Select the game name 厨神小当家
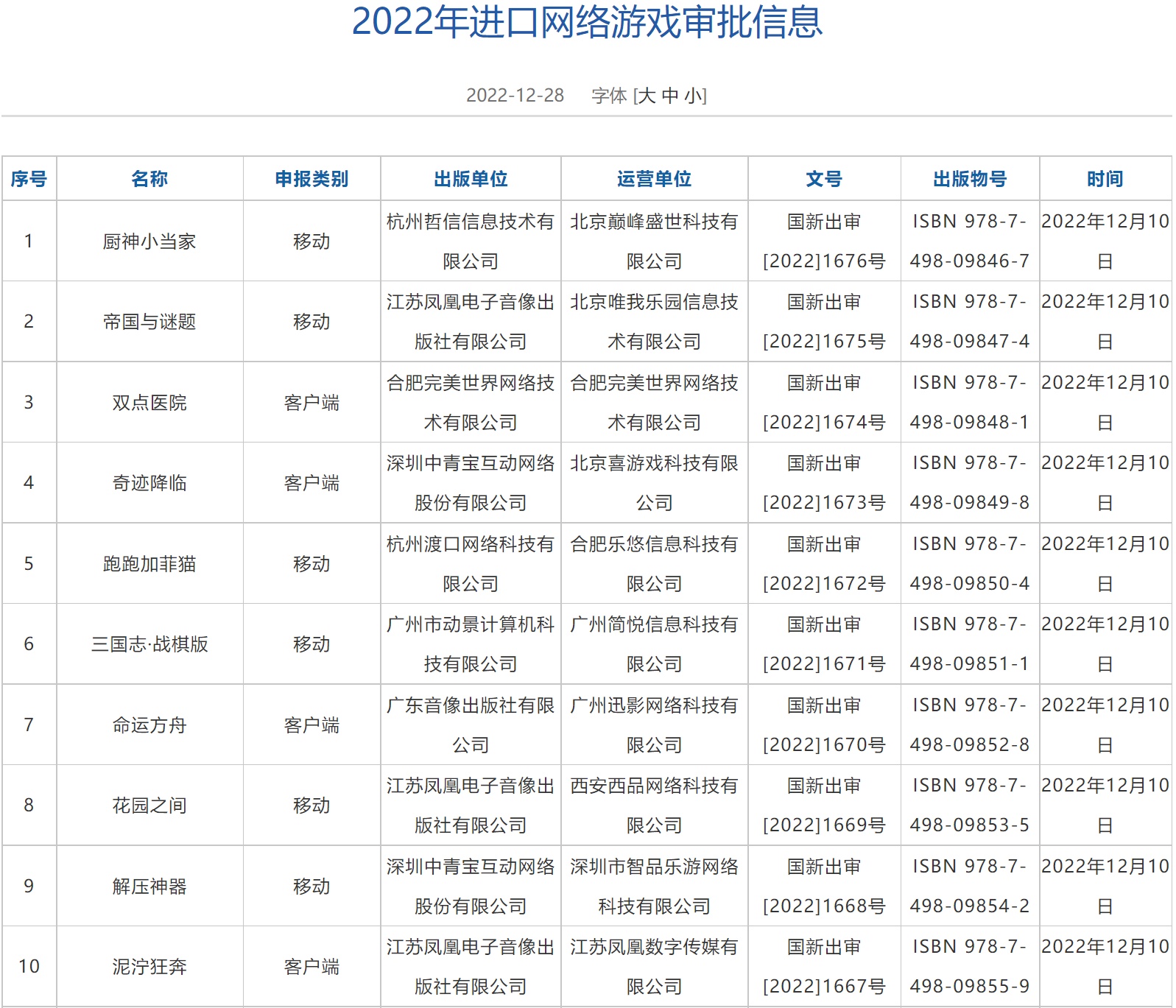 coord(149,242)
